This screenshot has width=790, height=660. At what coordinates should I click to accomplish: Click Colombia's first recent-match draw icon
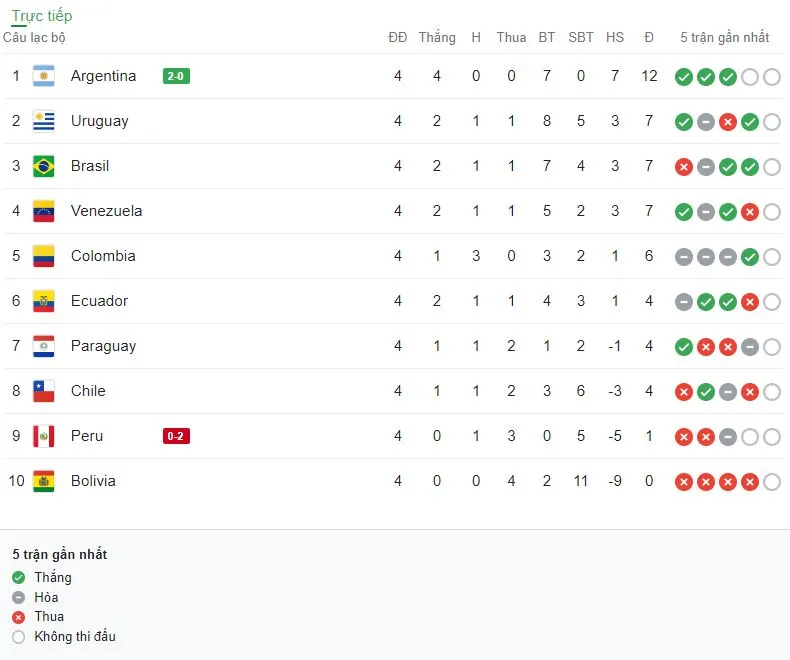coord(684,257)
